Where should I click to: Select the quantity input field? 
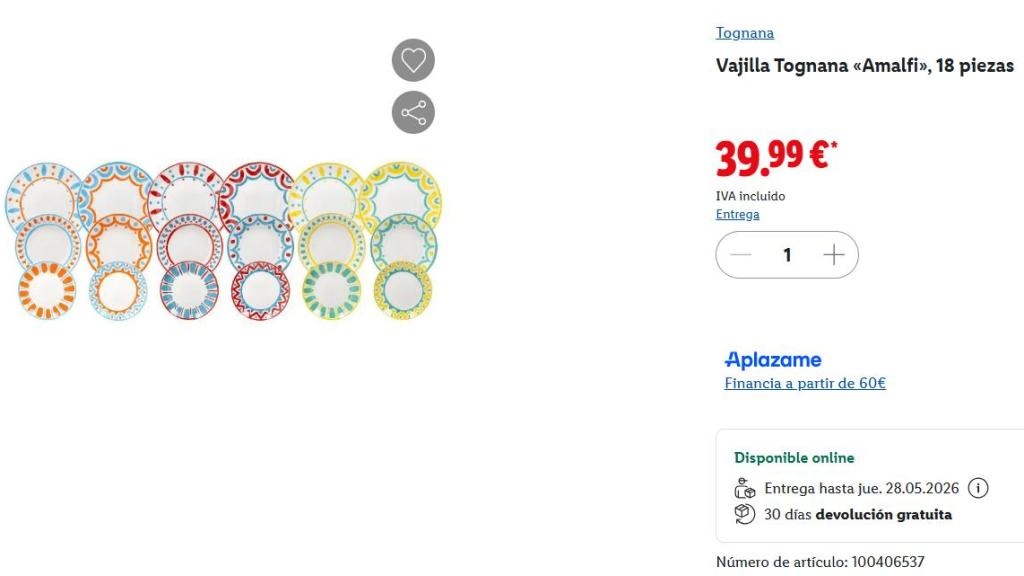click(x=787, y=255)
